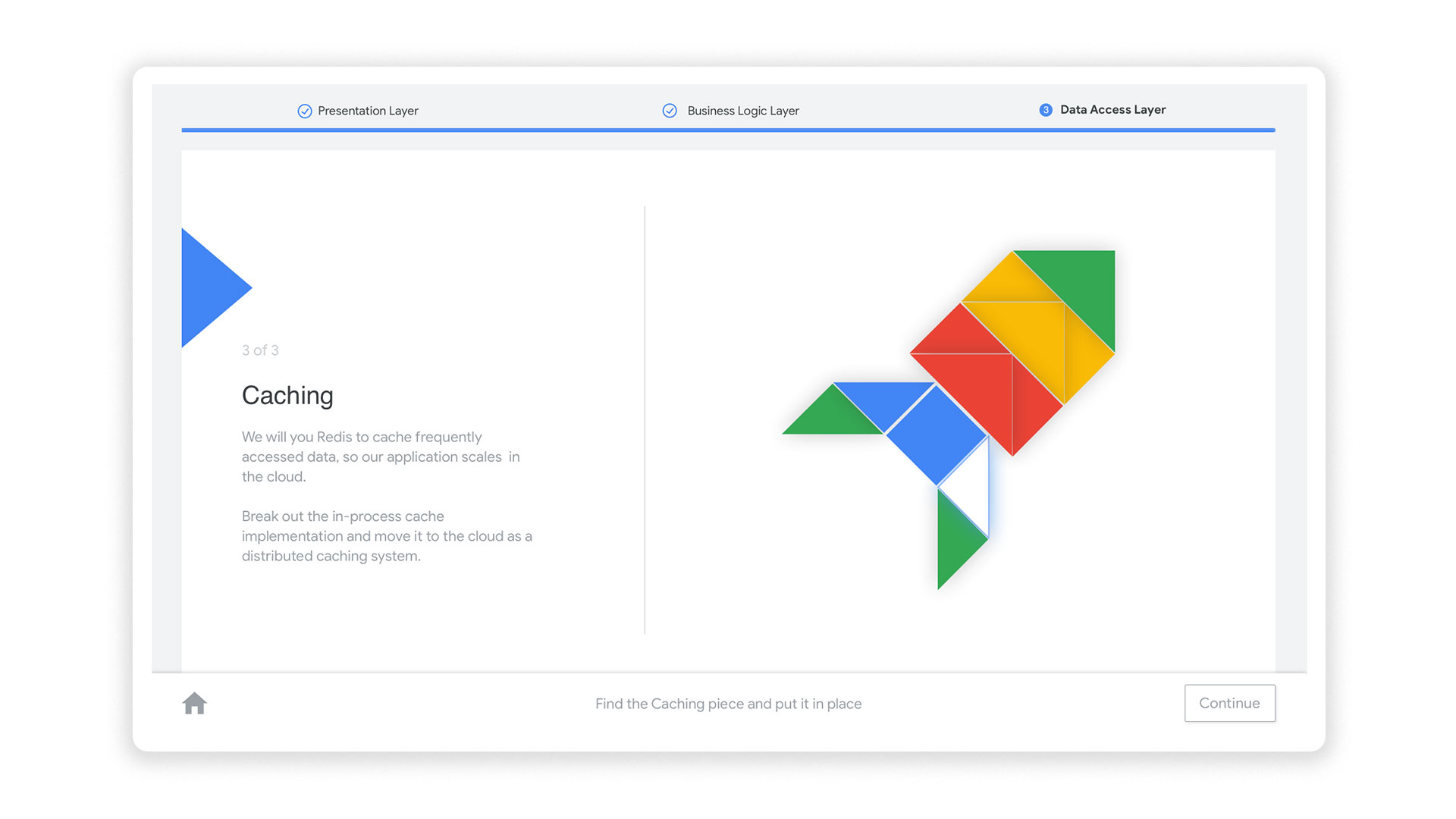Image resolution: width=1456 pixels, height=819 pixels.
Task: Click the blue square tangram piece
Action: click(937, 435)
